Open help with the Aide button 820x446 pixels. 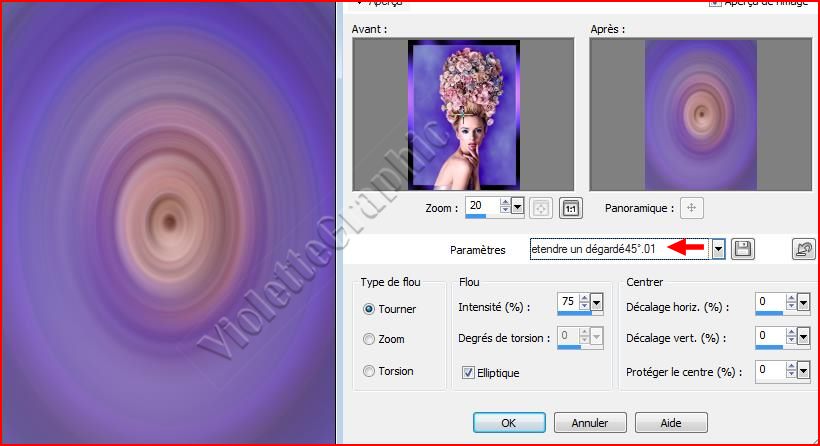tap(670, 422)
